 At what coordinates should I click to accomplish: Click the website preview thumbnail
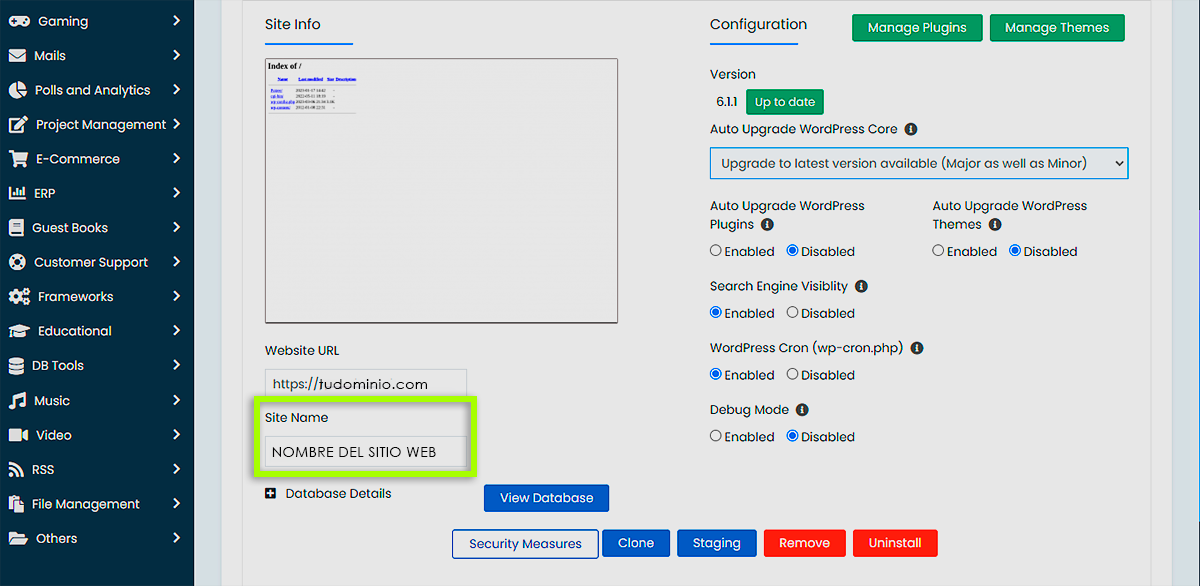(441, 190)
